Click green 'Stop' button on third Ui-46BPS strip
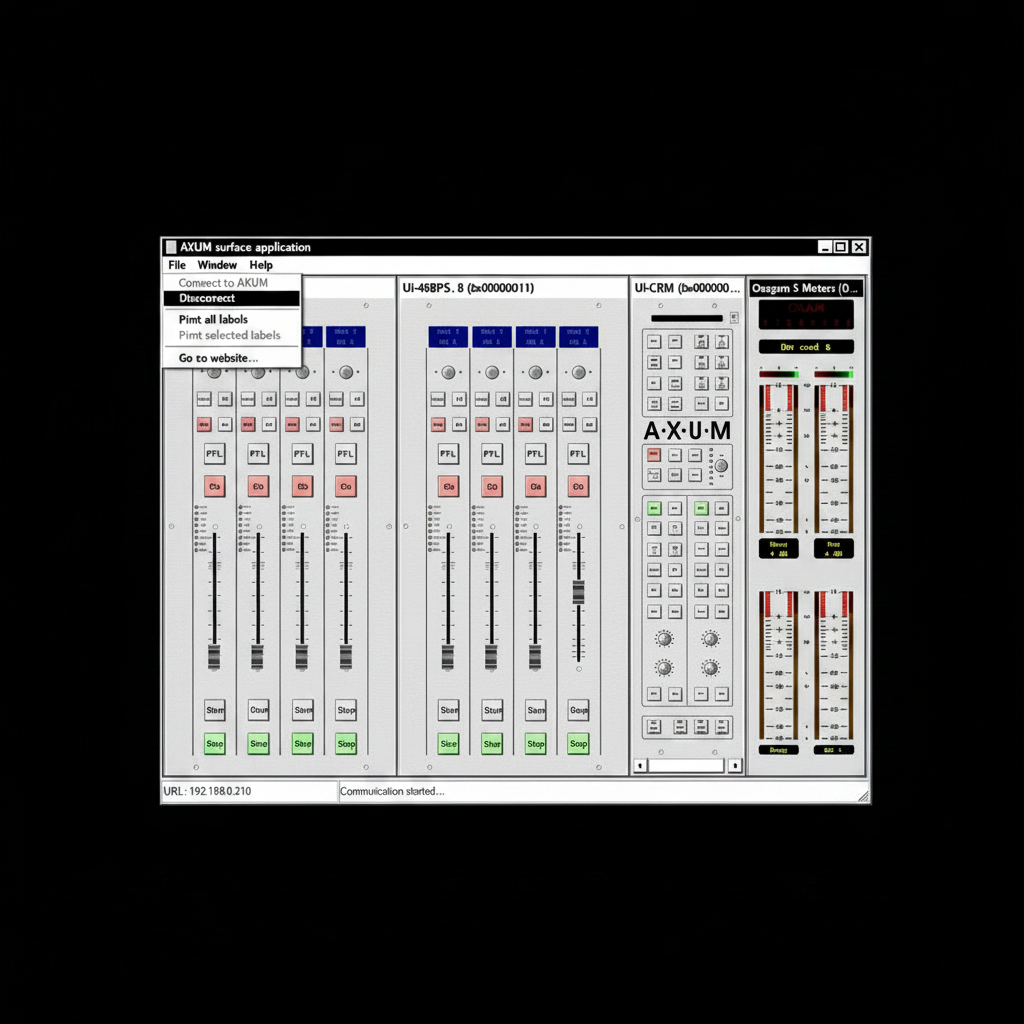Viewport: 1024px width, 1024px height. [535, 744]
